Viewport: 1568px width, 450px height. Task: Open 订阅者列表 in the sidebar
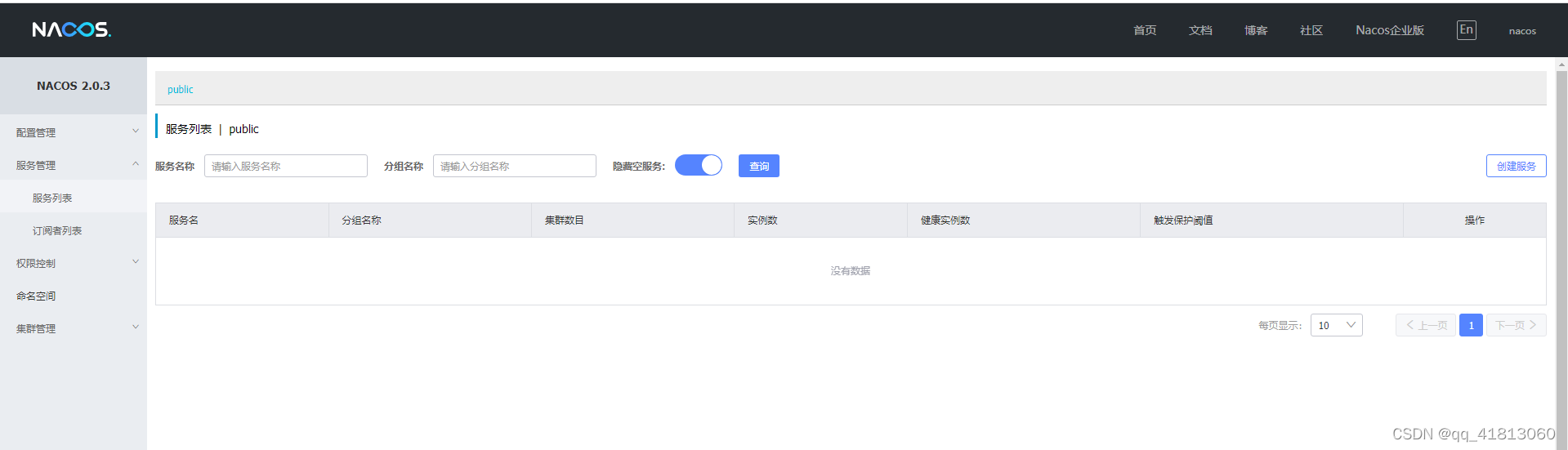pyautogui.click(x=74, y=230)
